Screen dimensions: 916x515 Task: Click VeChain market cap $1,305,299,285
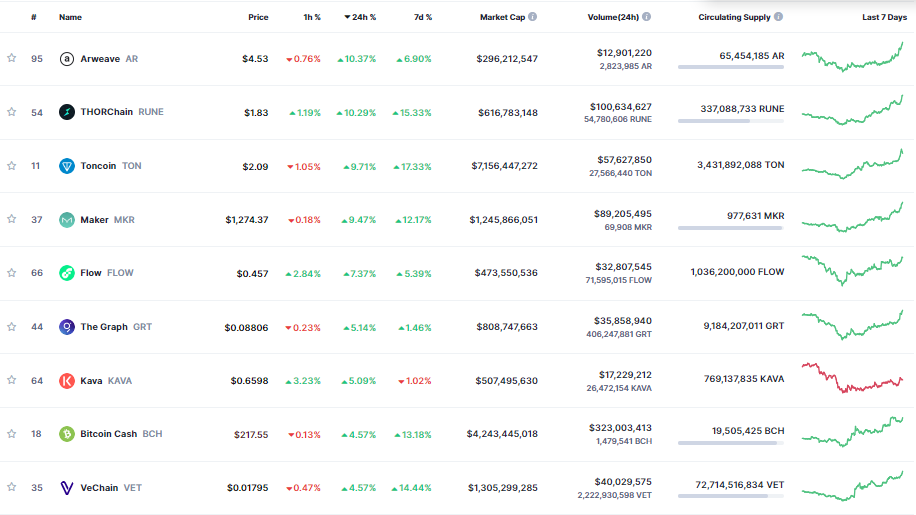[503, 488]
